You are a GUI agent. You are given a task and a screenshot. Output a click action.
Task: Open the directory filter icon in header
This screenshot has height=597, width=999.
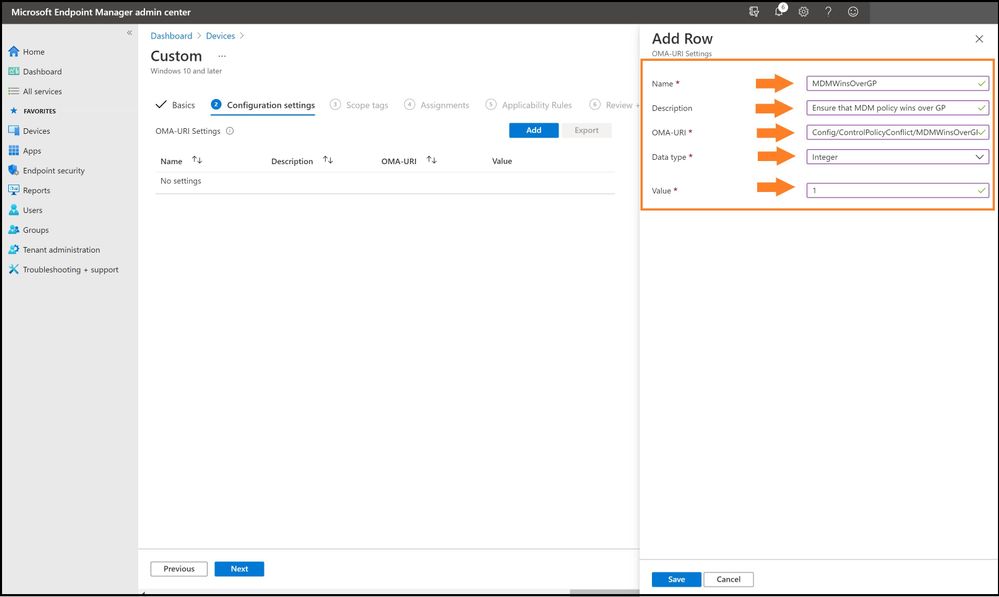click(754, 11)
